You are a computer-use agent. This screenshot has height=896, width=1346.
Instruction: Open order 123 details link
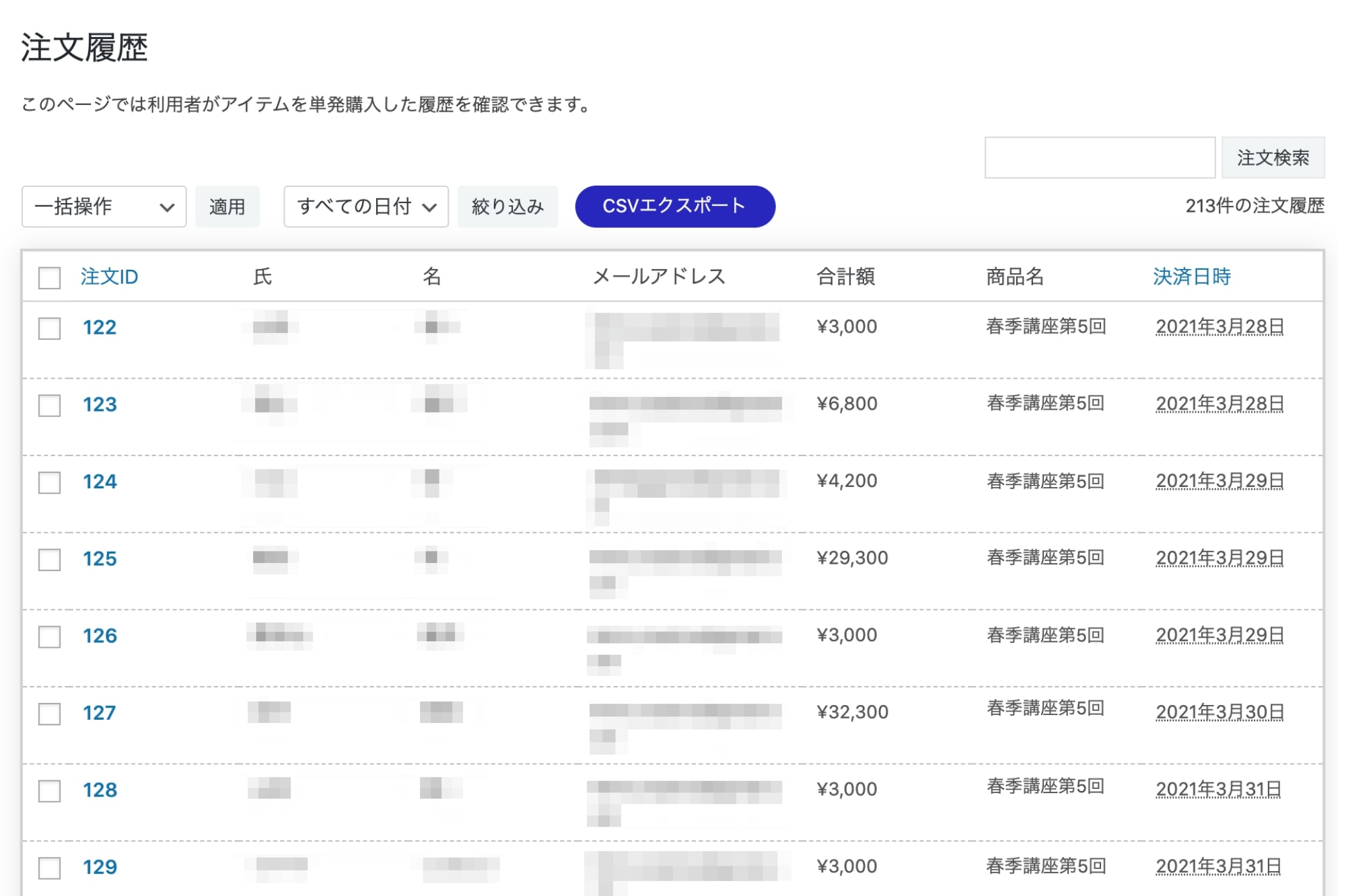click(x=100, y=405)
